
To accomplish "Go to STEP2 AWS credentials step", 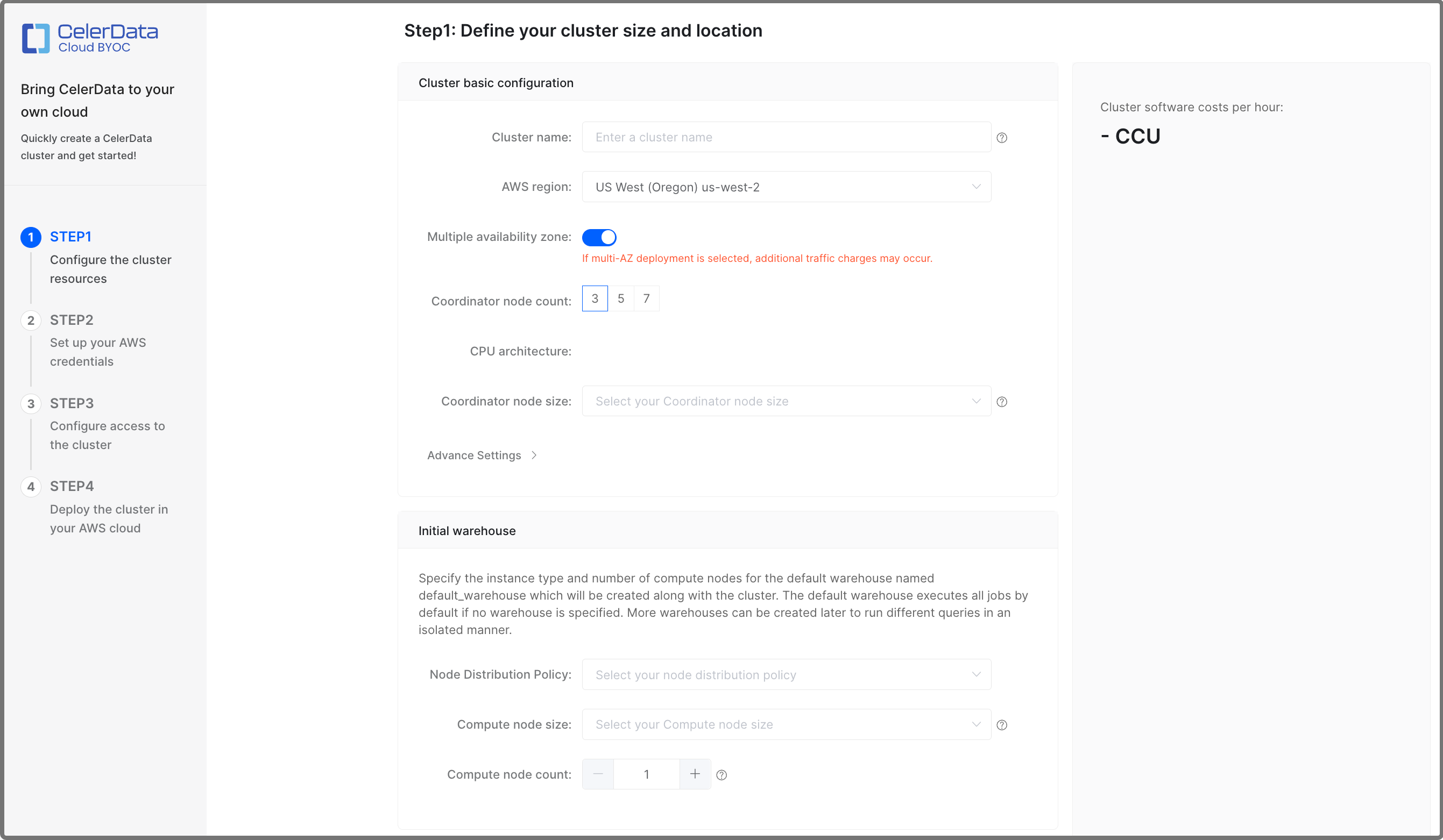I will pyautogui.click(x=72, y=320).
